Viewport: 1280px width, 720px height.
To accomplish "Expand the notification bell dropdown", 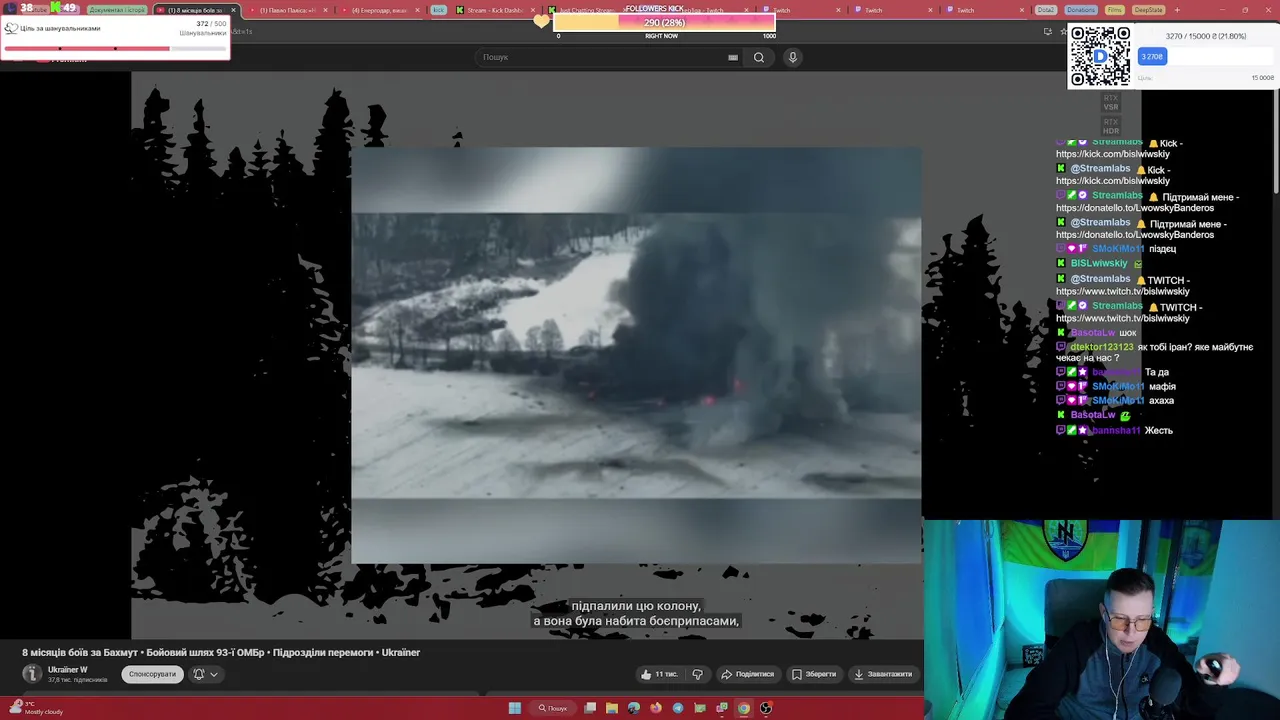I will click(x=205, y=674).
